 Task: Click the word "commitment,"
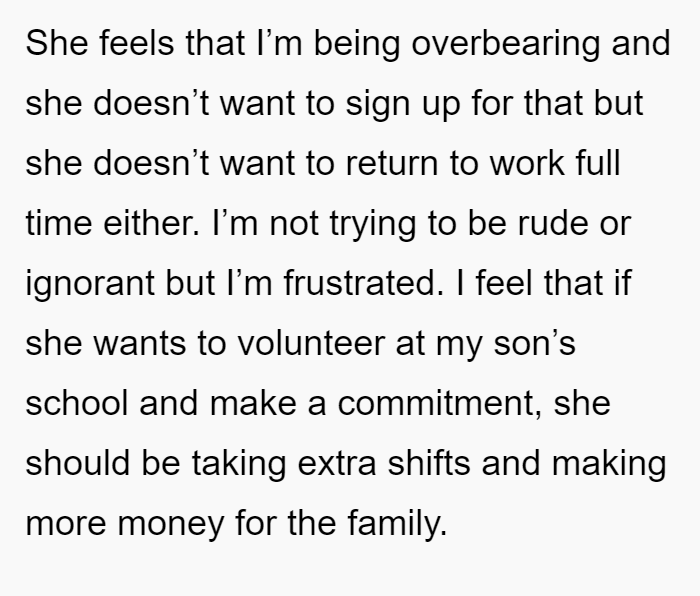coord(440,404)
